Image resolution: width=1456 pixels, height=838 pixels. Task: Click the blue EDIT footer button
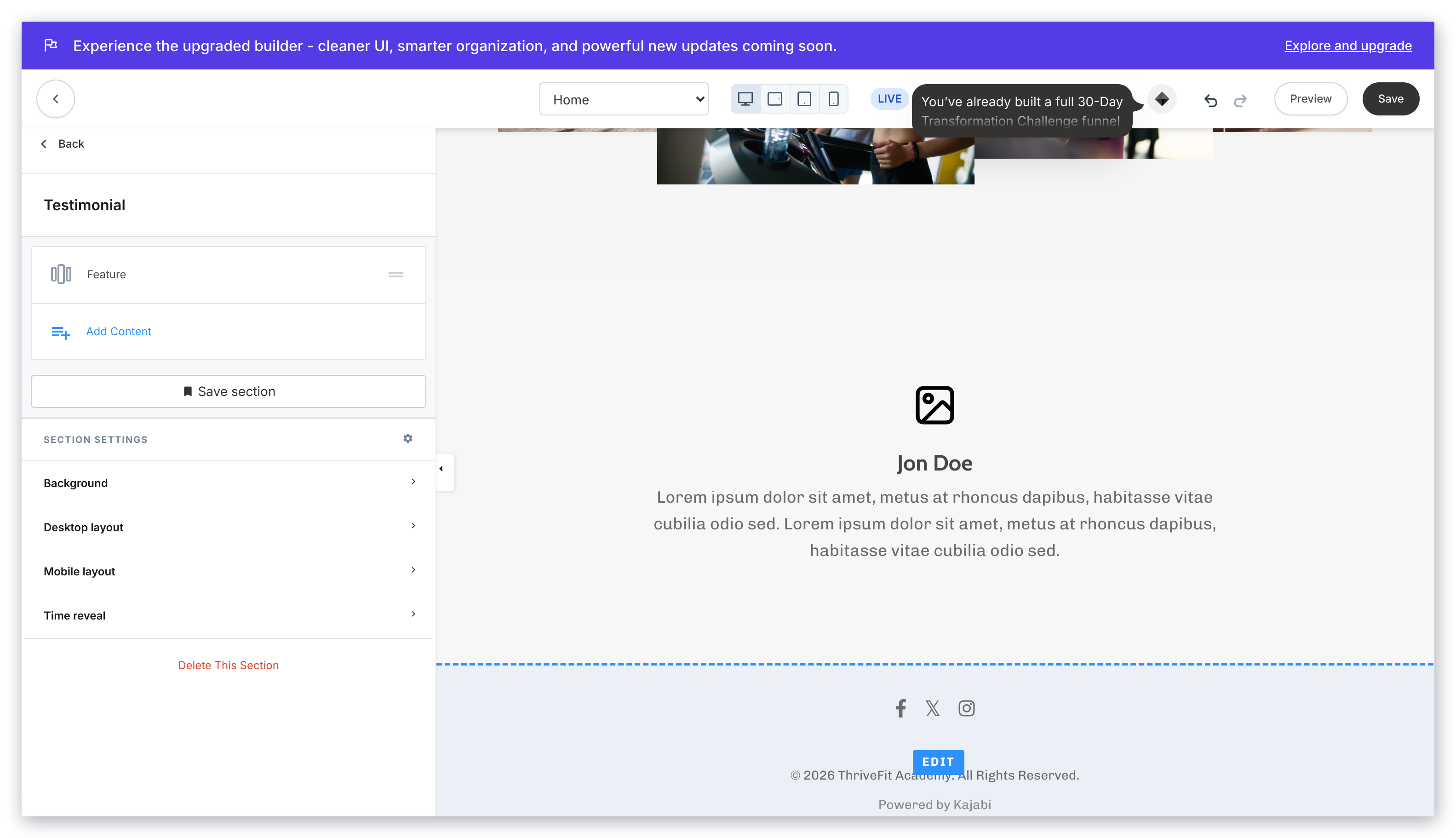(x=938, y=762)
